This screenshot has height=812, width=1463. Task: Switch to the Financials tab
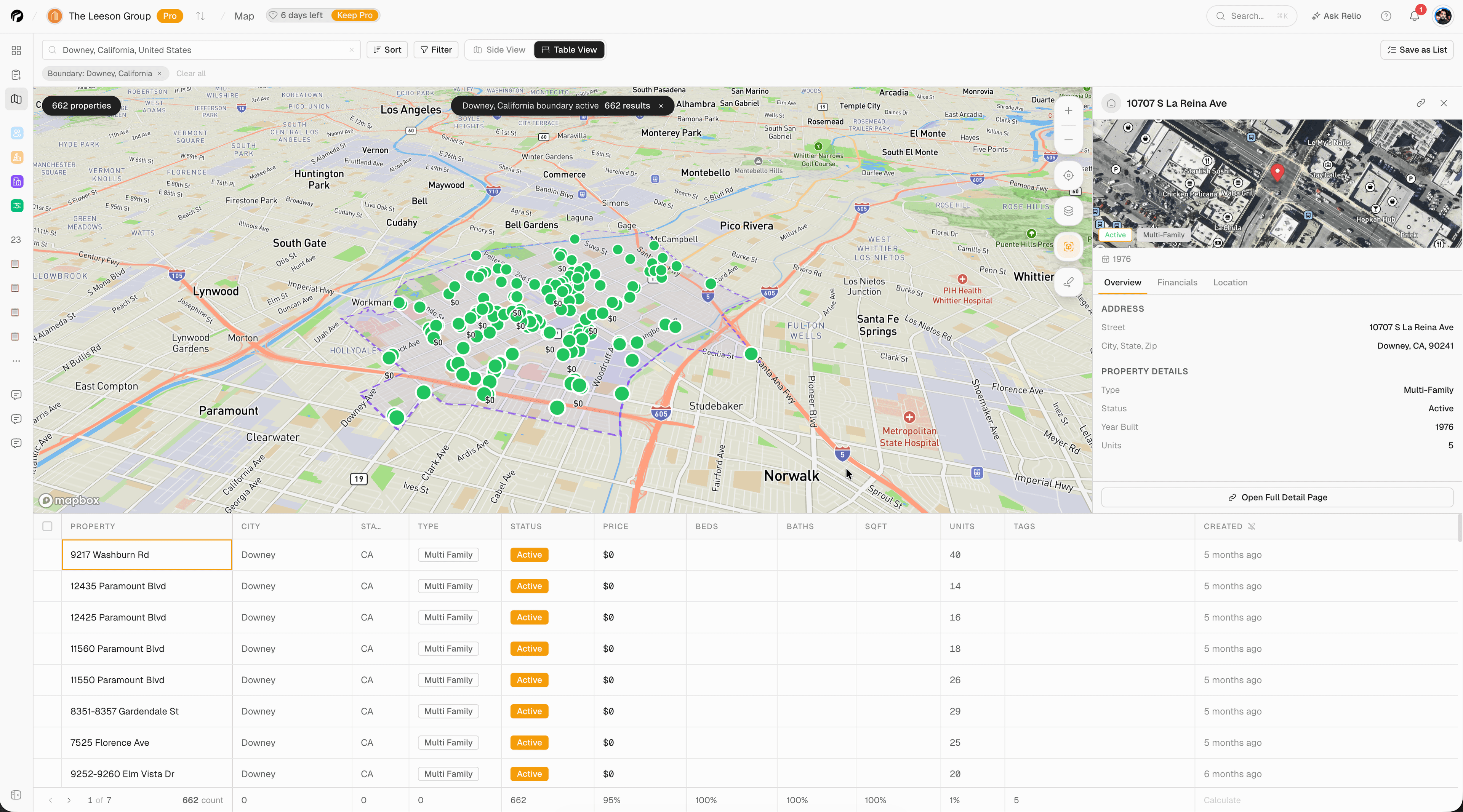(1177, 282)
